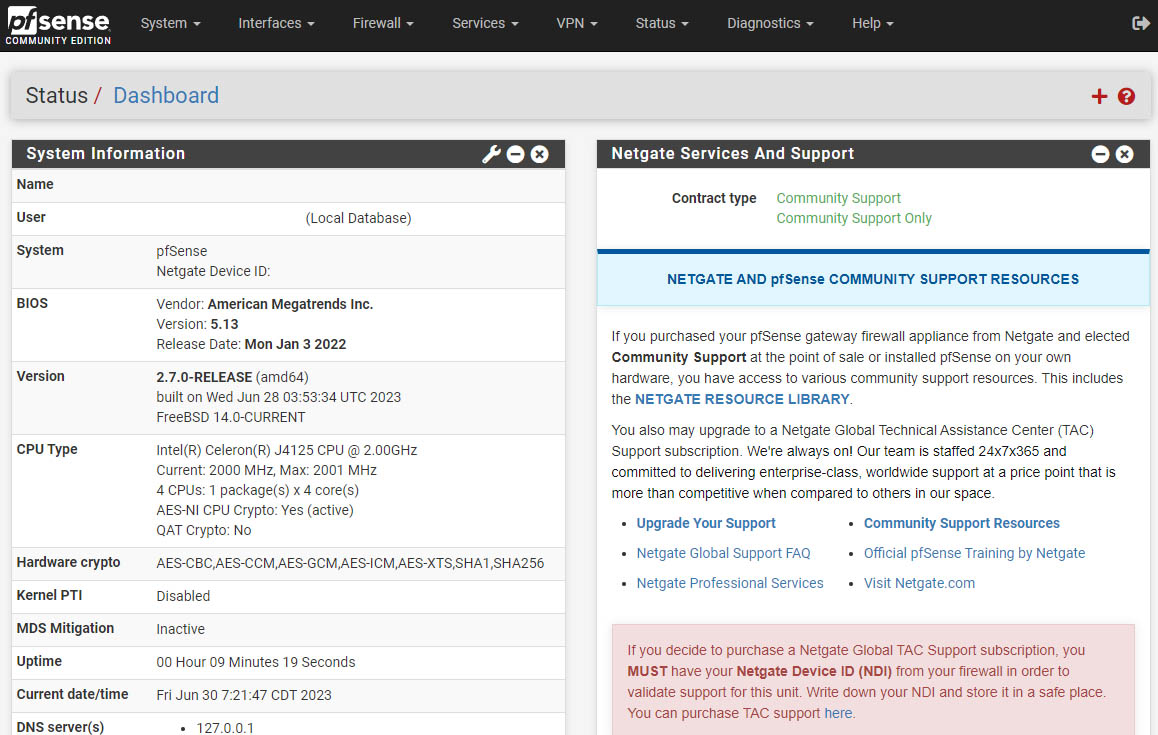Click the Netgate Device ID label

213,271
